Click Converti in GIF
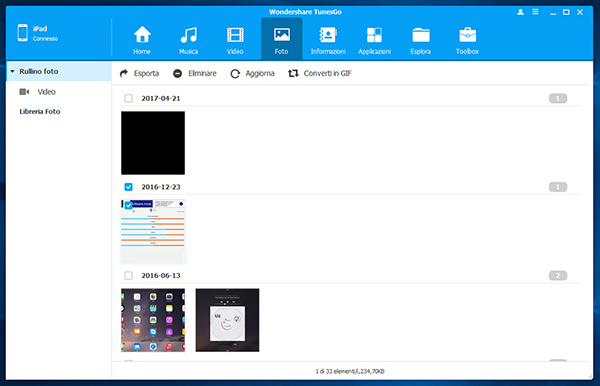 pos(320,73)
